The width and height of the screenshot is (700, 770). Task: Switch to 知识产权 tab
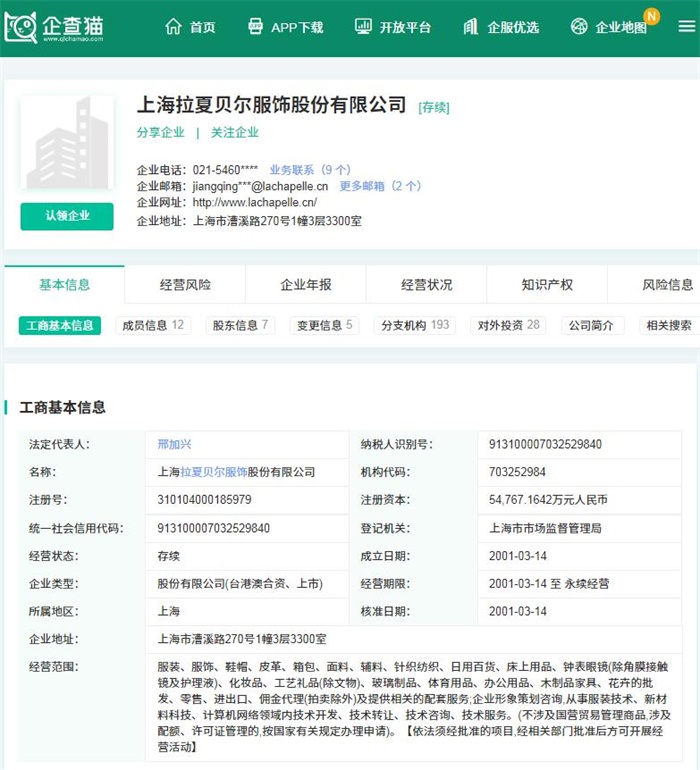547,285
